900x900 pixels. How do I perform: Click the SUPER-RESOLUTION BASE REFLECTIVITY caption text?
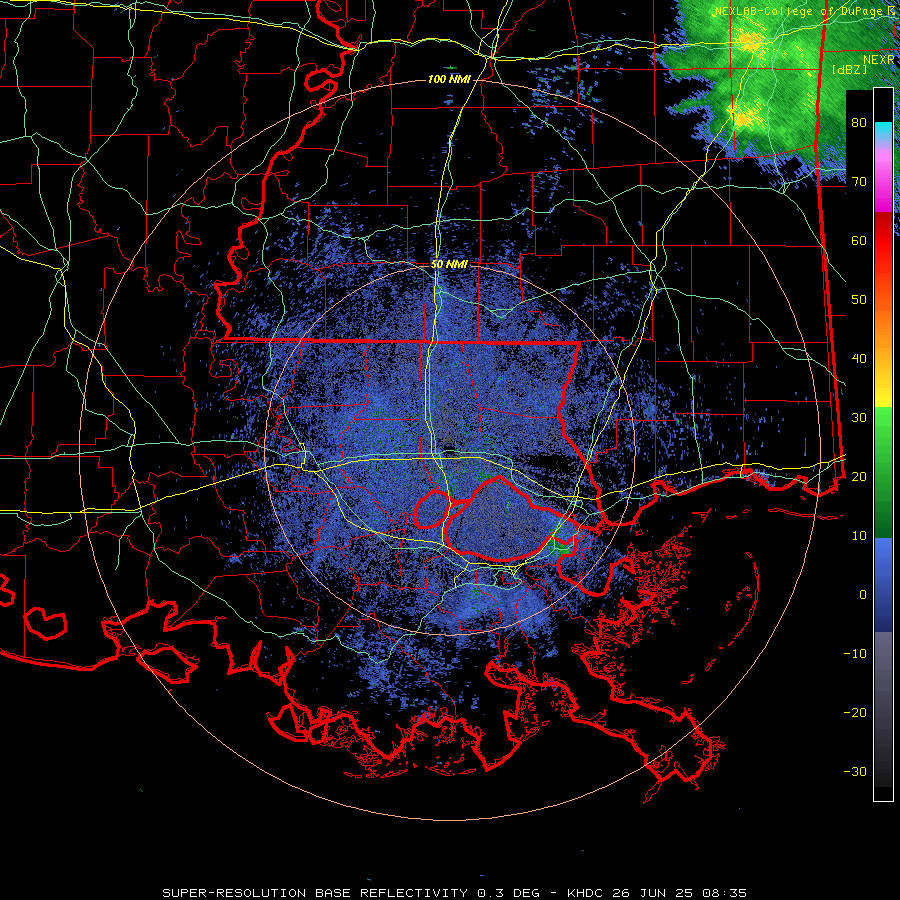[315, 893]
